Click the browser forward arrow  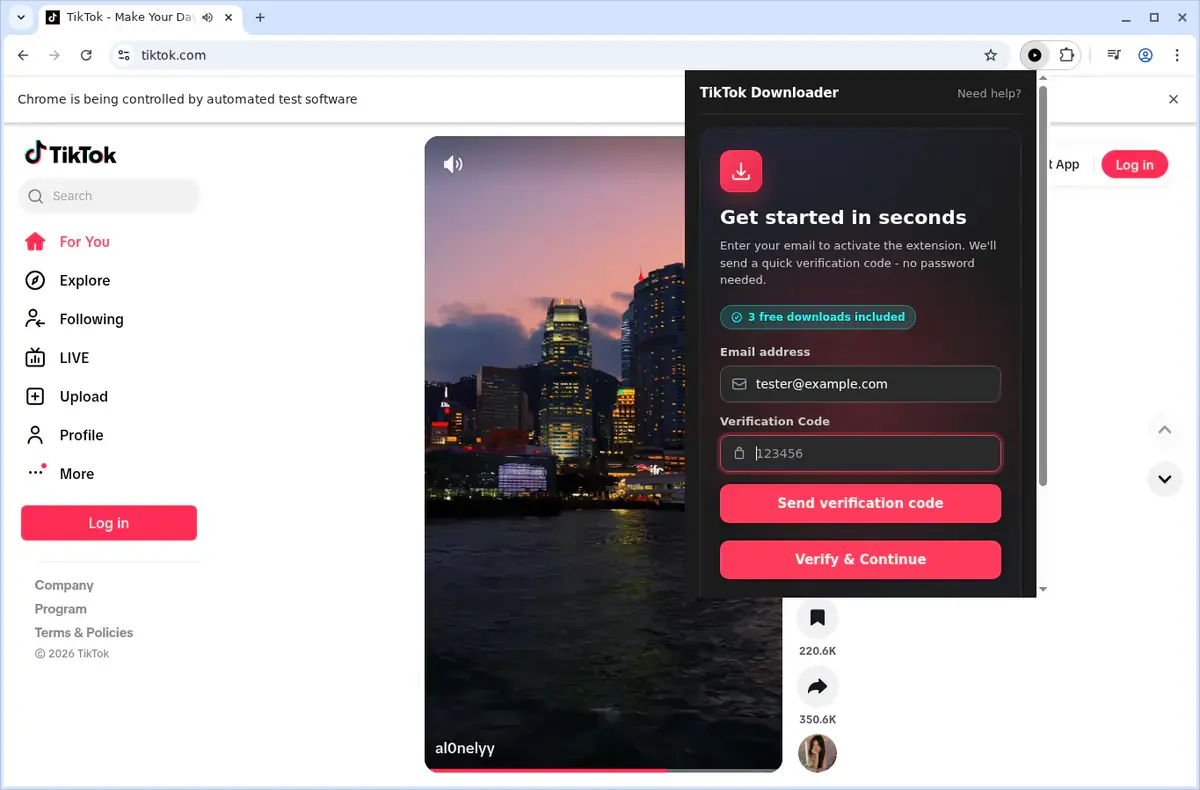tap(55, 55)
